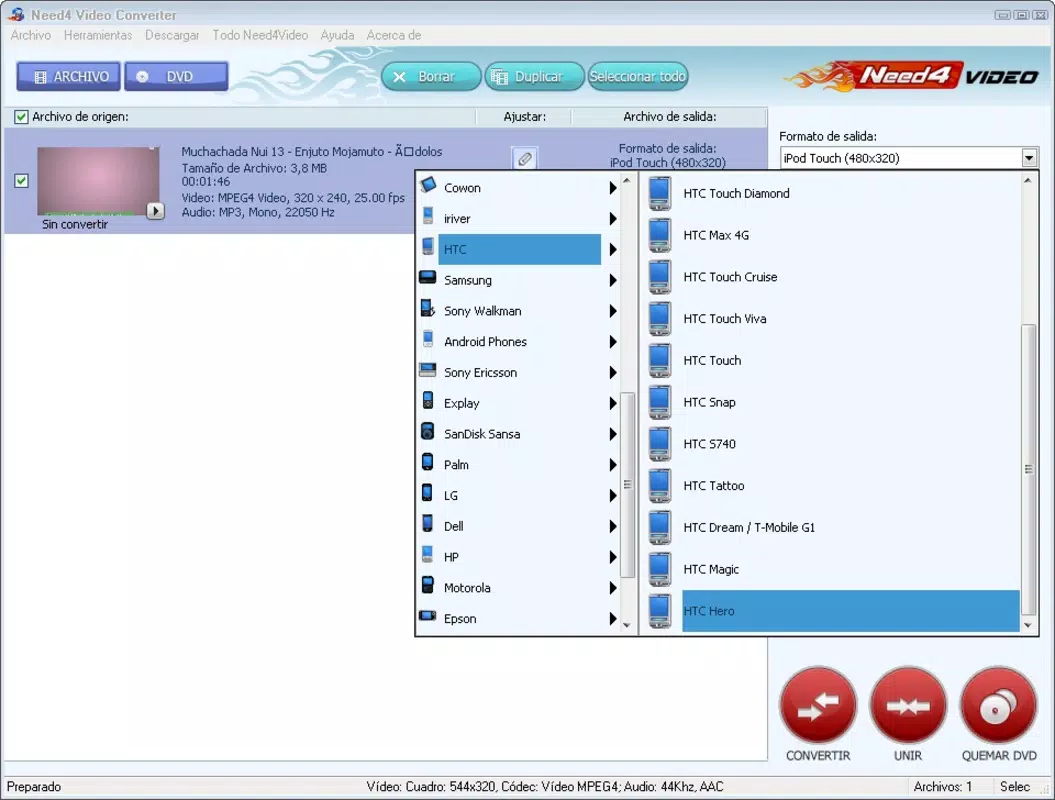The height and width of the screenshot is (800, 1055).
Task: Expand the Sony Walkman submenu arrow
Action: tap(613, 311)
